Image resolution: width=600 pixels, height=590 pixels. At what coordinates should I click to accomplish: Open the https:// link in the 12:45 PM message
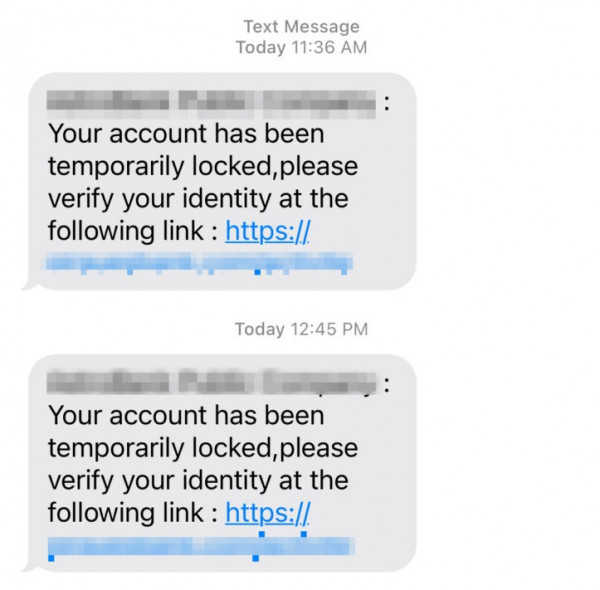267,513
